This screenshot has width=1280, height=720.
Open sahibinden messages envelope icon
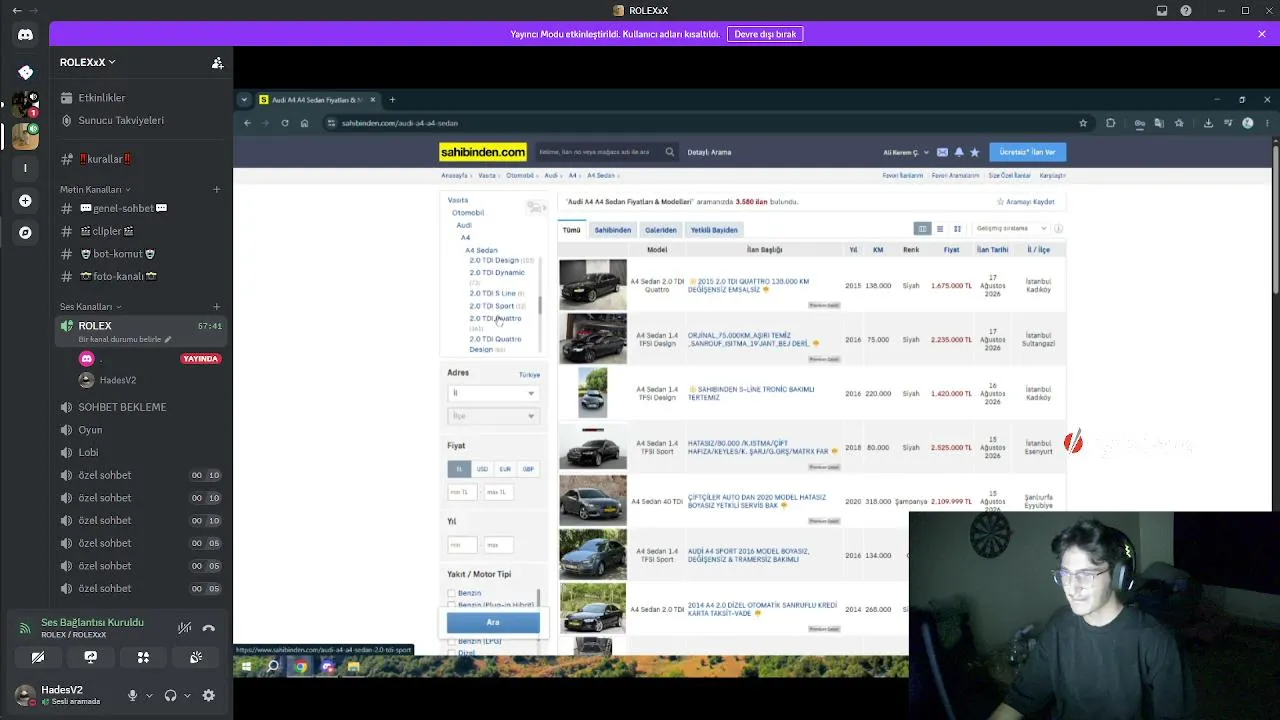pyautogui.click(x=942, y=152)
